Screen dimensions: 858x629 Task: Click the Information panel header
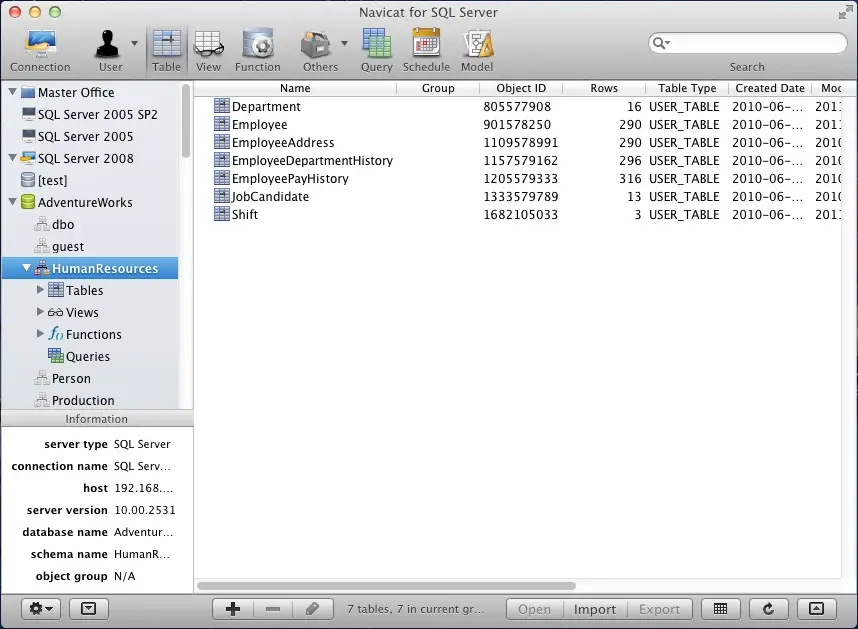(97, 419)
